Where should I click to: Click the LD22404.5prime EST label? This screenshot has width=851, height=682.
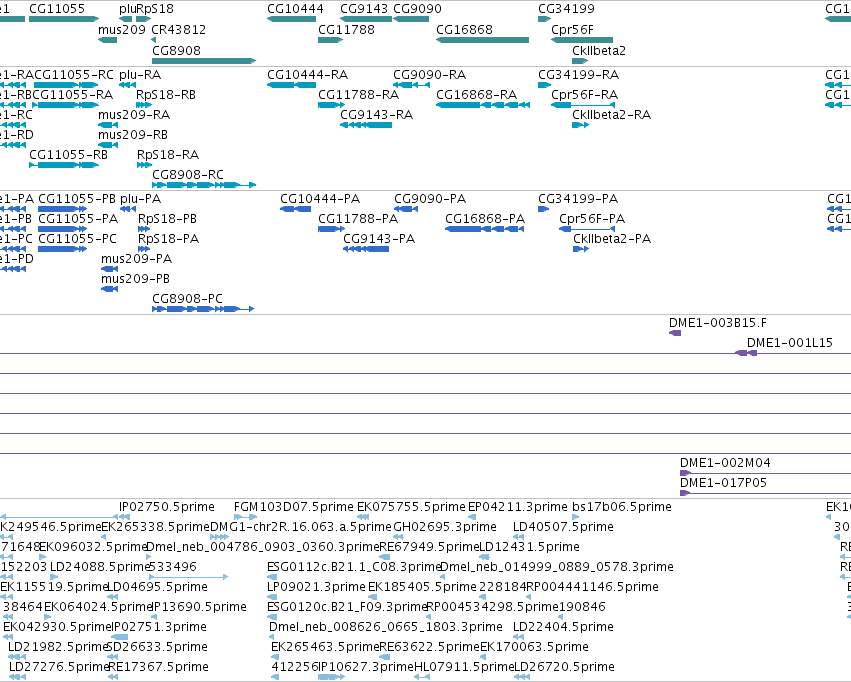[563, 627]
